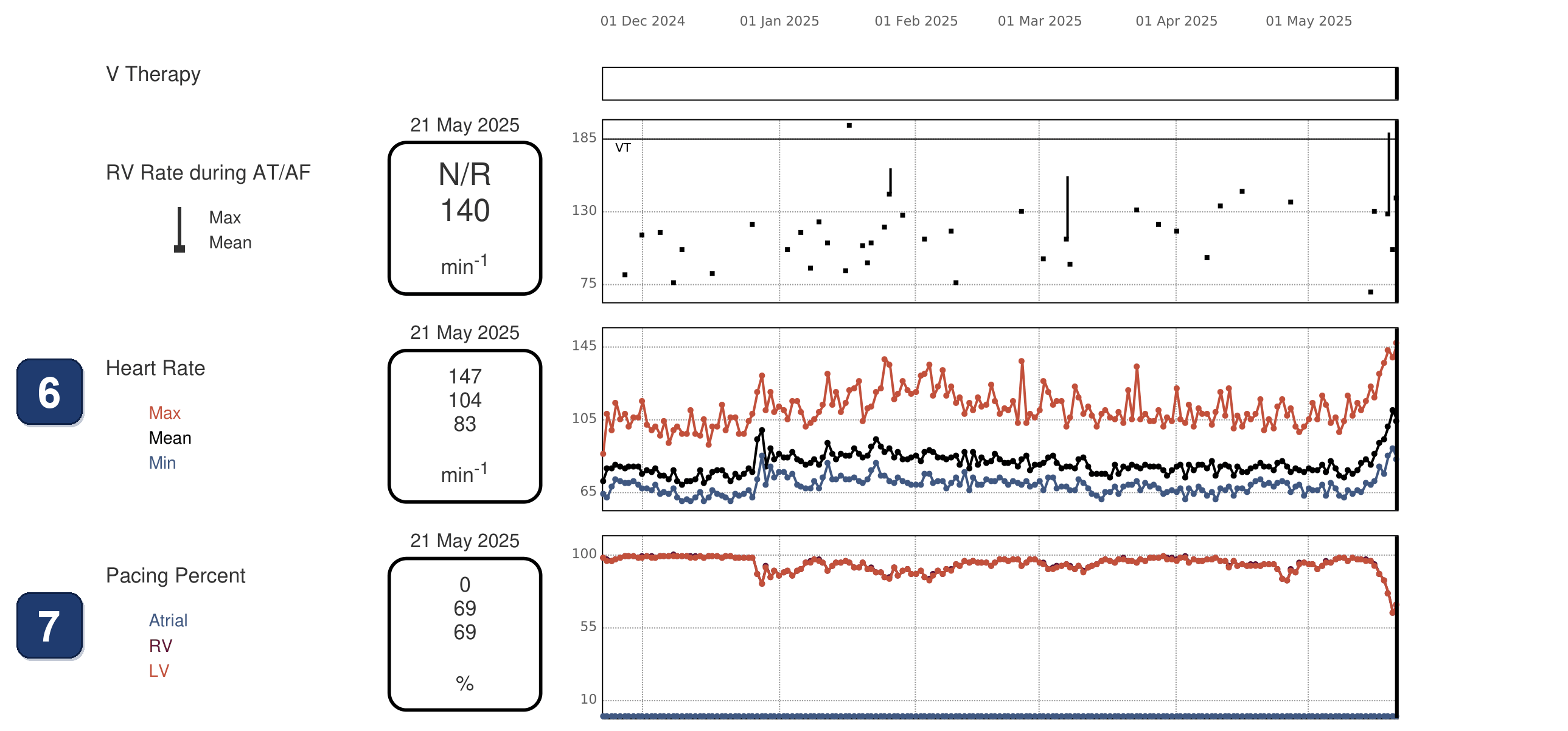Click the blue number 6 badge

point(49,392)
